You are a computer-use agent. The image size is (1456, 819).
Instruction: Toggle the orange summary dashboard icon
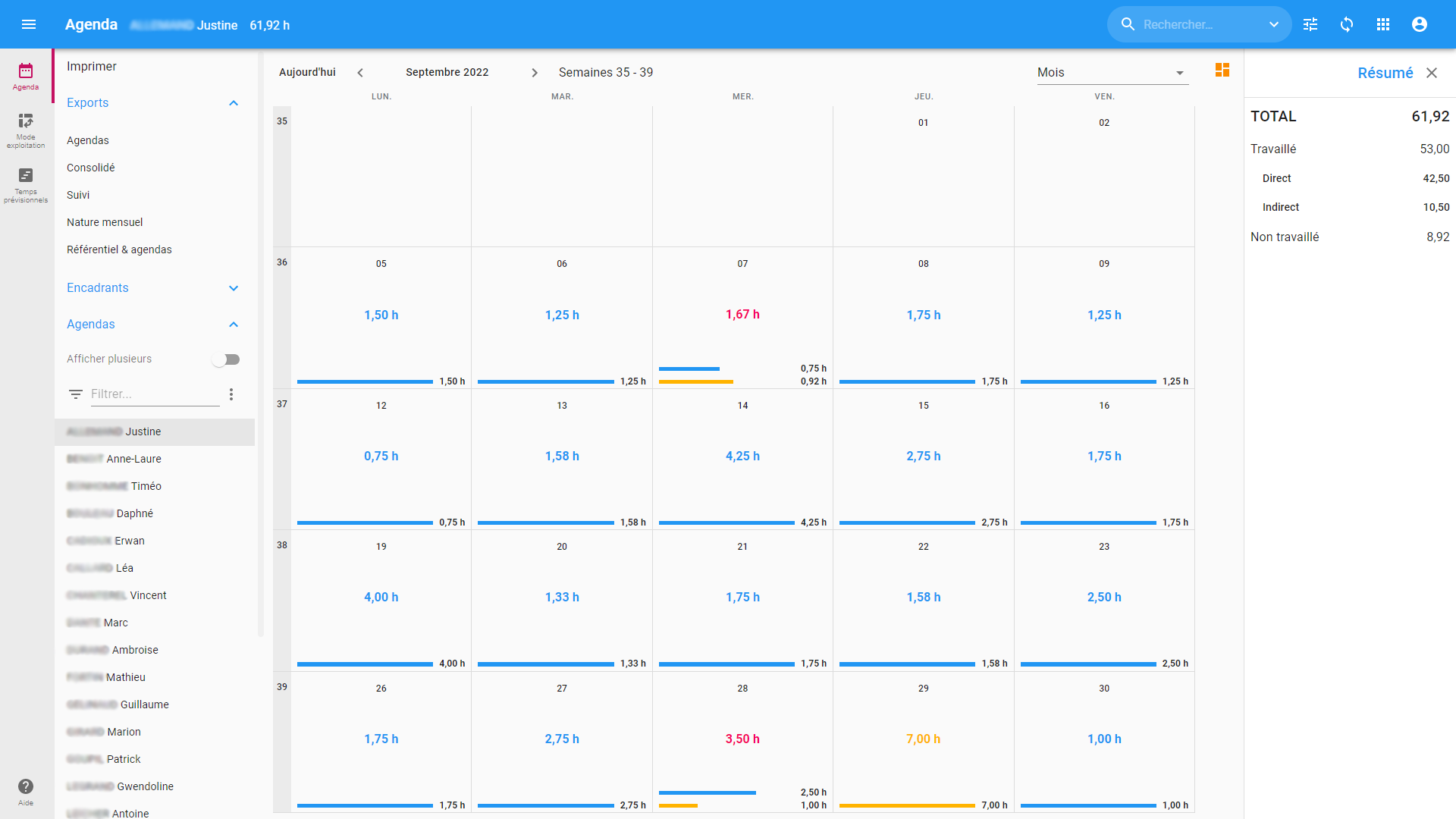click(x=1222, y=71)
